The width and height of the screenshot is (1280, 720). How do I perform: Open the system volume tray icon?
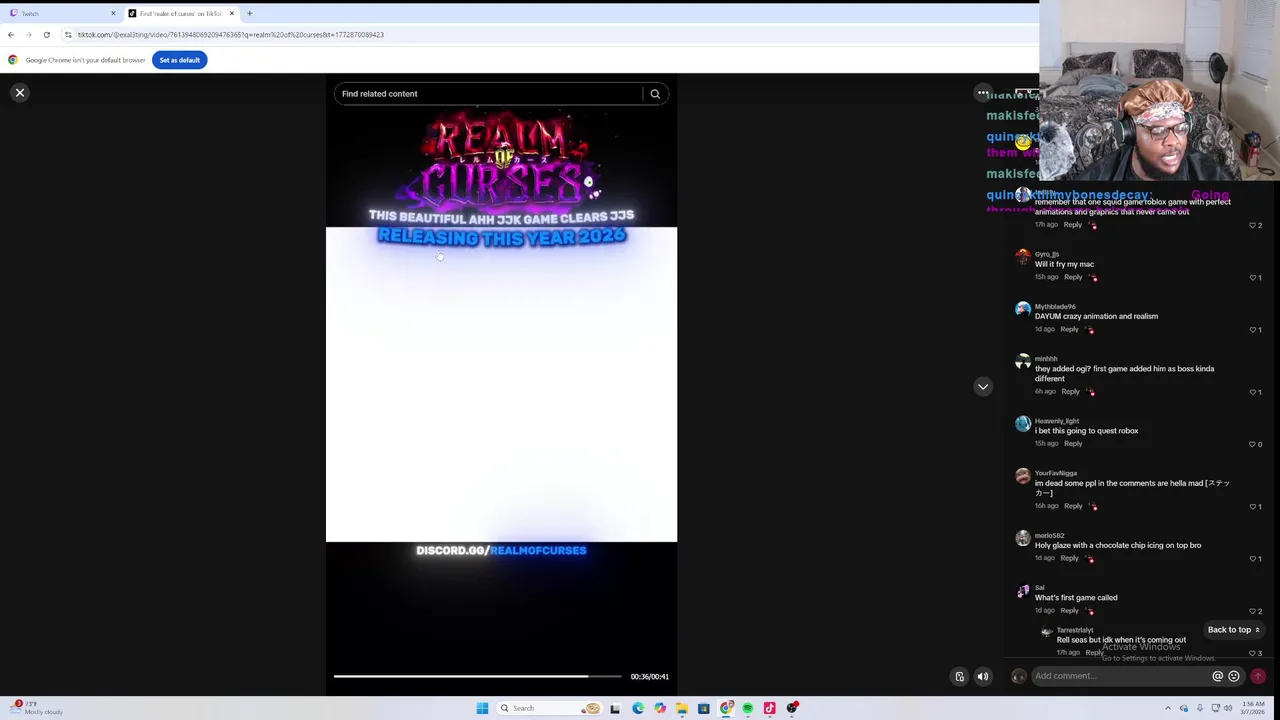(x=1228, y=708)
